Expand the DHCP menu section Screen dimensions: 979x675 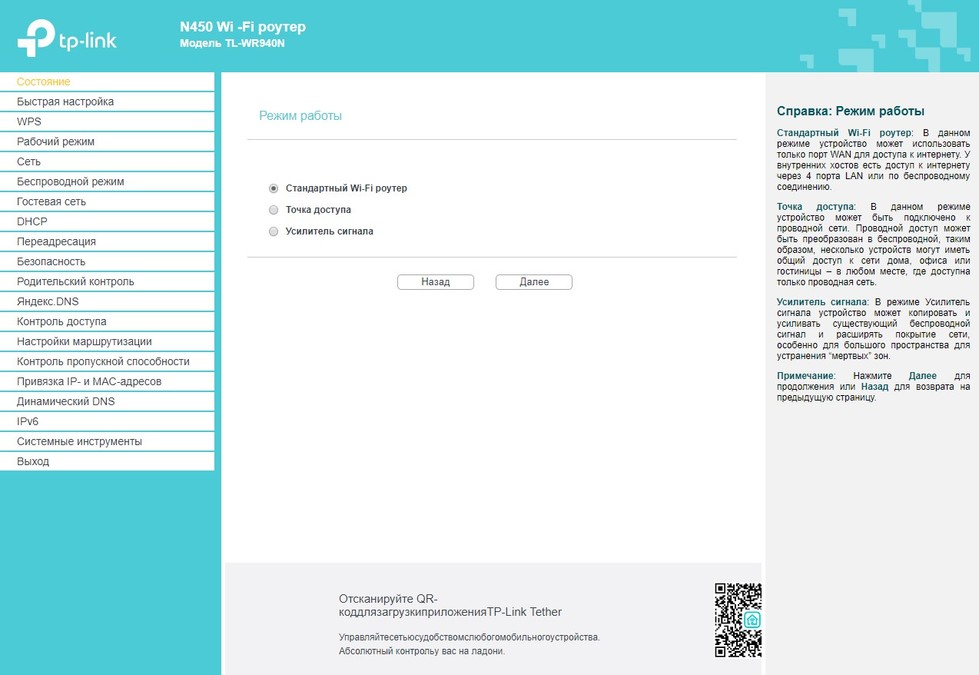click(32, 222)
